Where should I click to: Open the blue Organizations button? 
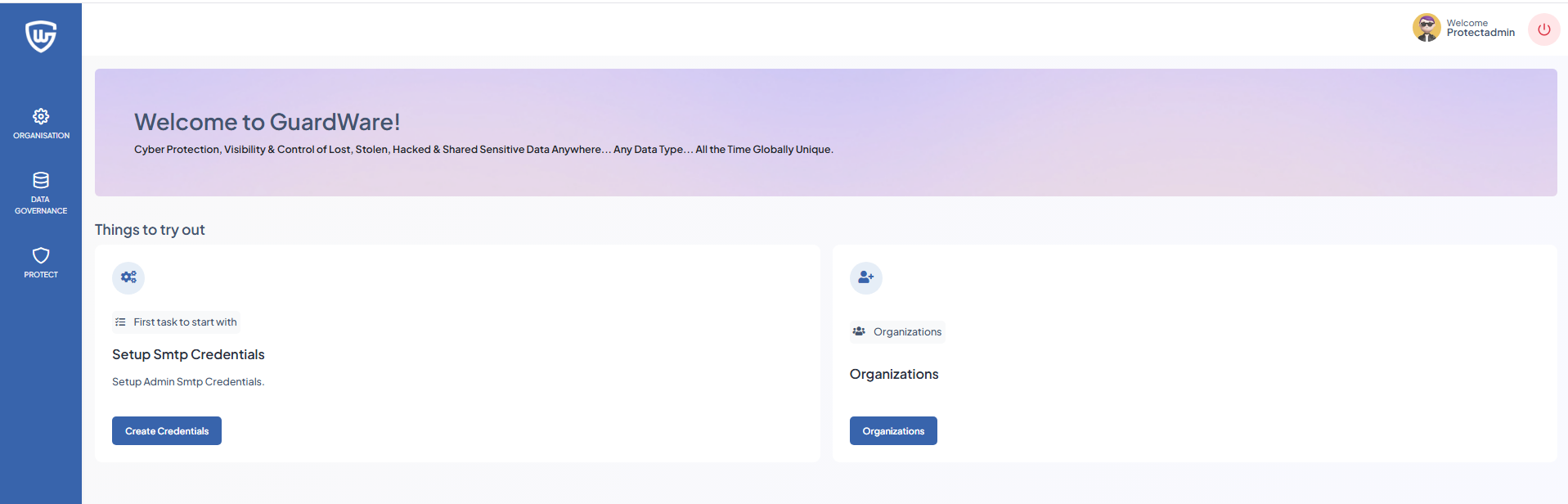[893, 431]
